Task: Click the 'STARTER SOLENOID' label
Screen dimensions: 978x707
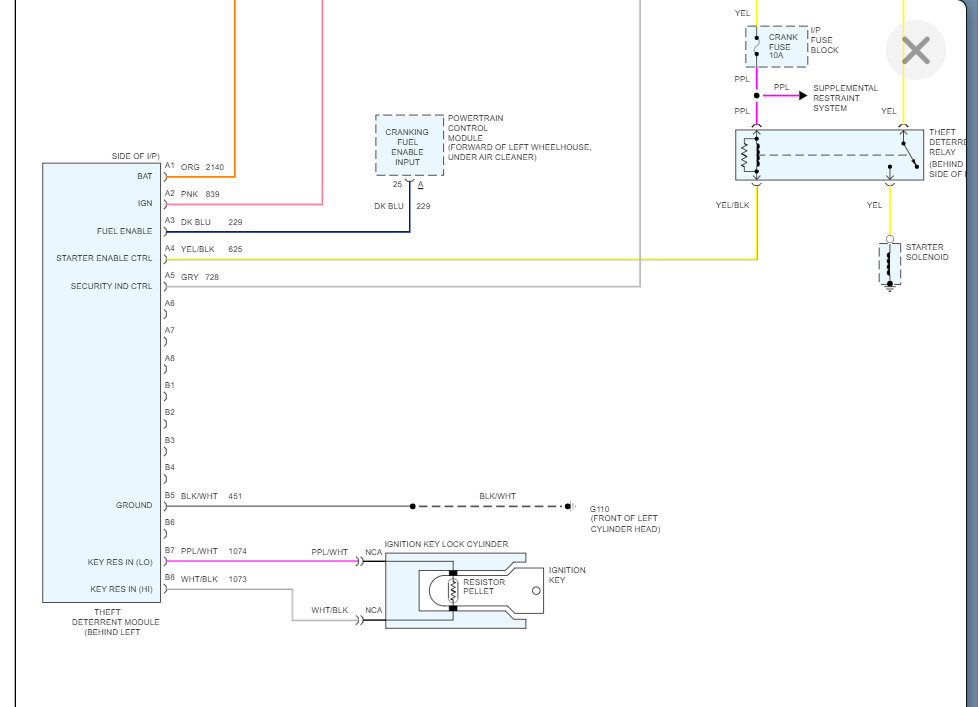Action: coord(927,252)
